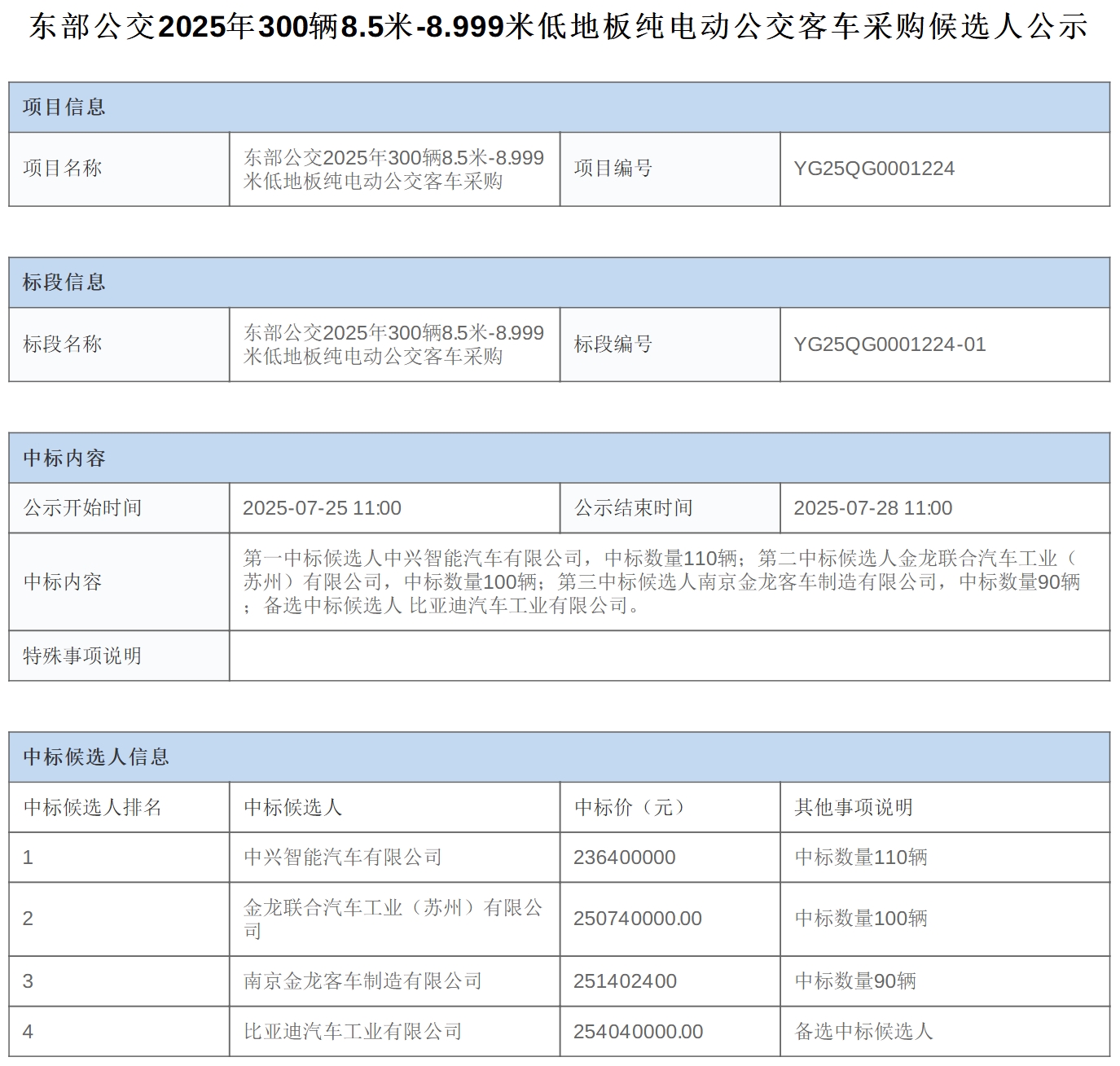Select project number YG25QG0001224

(x=874, y=169)
